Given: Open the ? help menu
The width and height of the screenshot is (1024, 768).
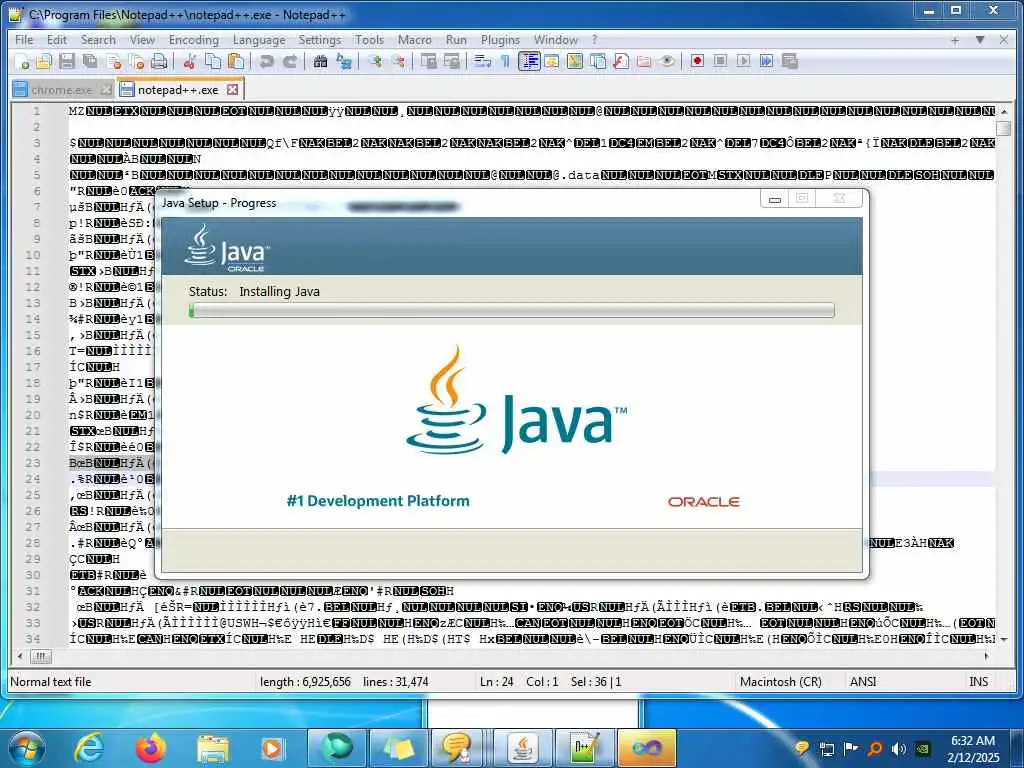Looking at the screenshot, I should 594,40.
